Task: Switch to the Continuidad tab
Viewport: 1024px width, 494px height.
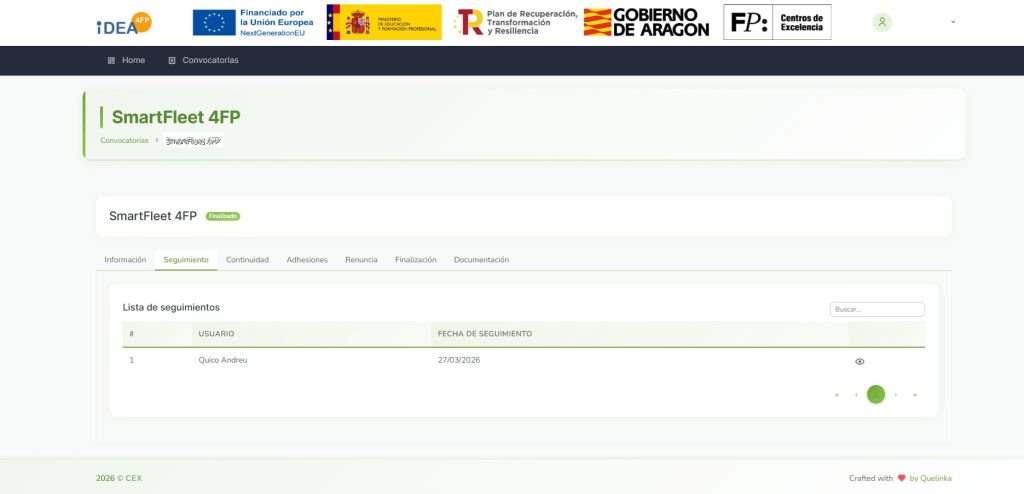Action: point(247,260)
